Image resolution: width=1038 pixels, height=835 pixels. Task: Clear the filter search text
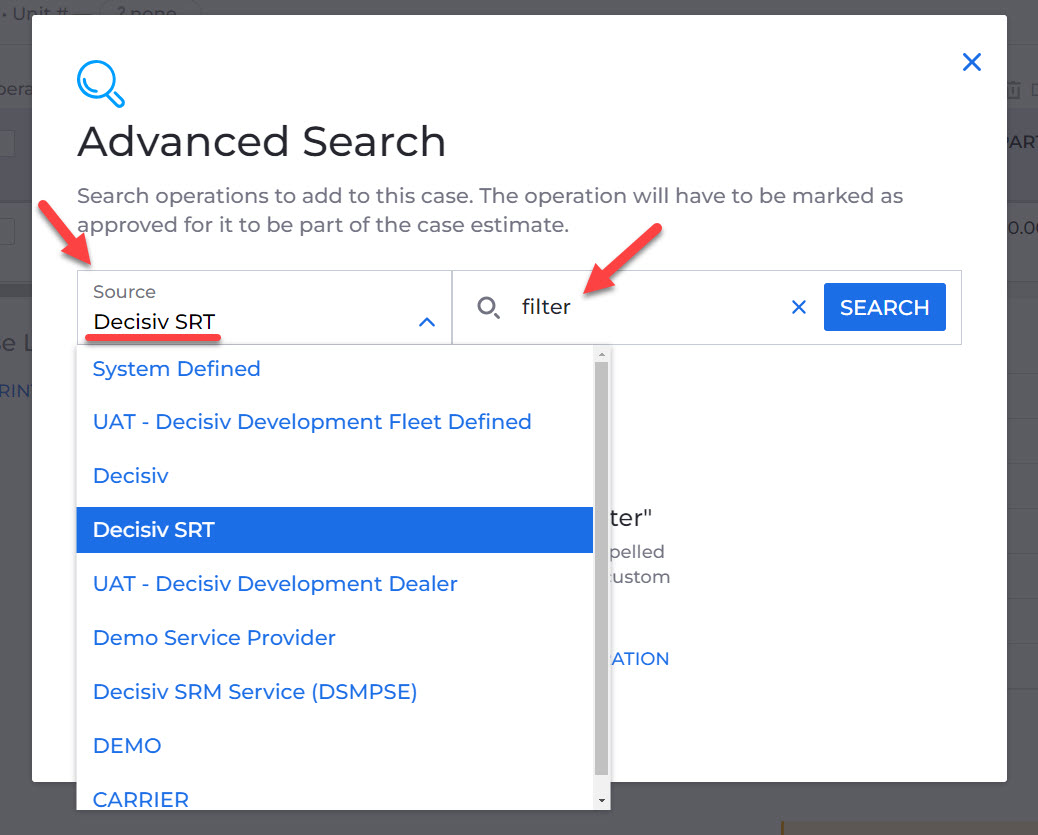(799, 307)
